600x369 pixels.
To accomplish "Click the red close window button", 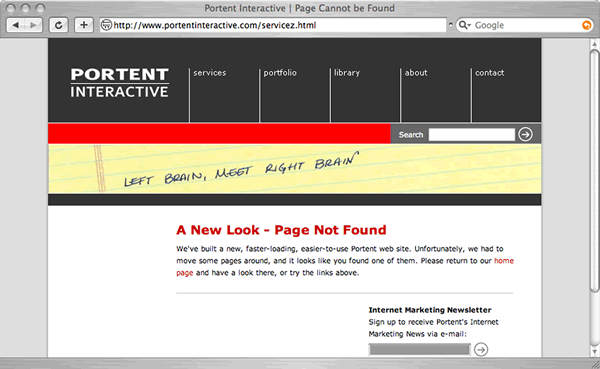I will [11, 8].
